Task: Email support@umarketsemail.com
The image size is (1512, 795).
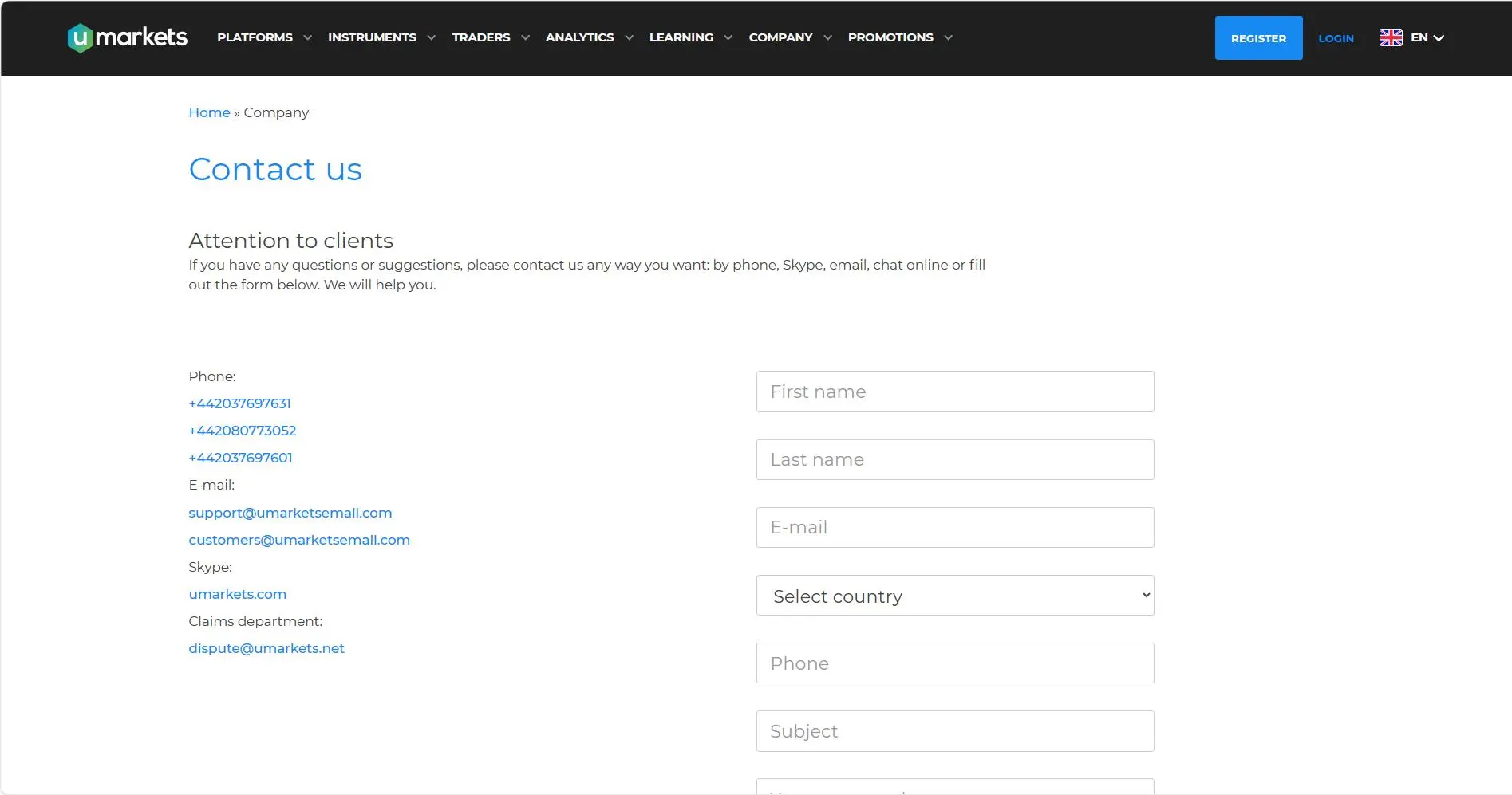Action: pos(290,513)
